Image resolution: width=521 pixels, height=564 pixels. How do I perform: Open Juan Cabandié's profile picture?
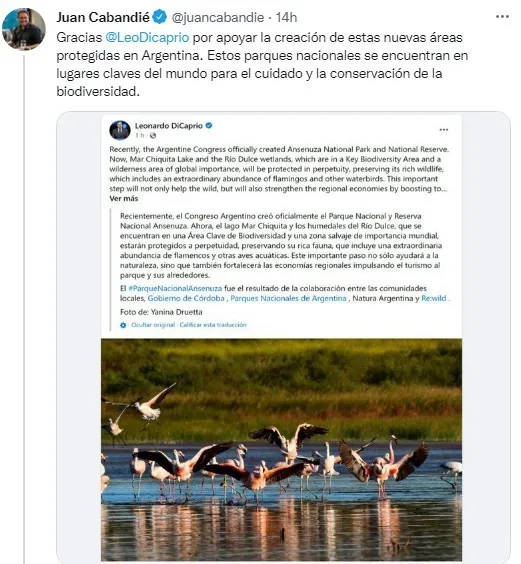click(24, 29)
